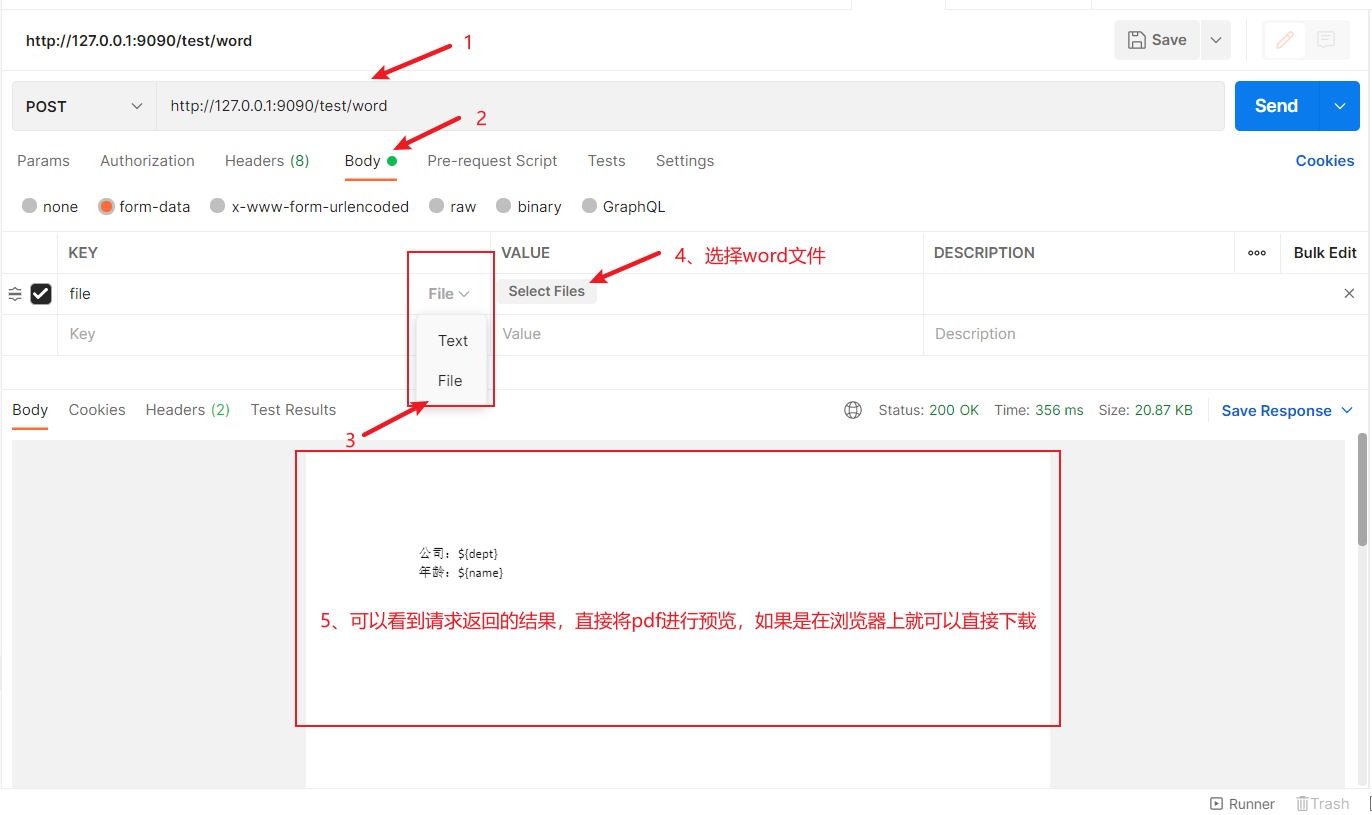This screenshot has height=815, width=1372.
Task: Choose Text from the type menu
Action: click(x=453, y=341)
